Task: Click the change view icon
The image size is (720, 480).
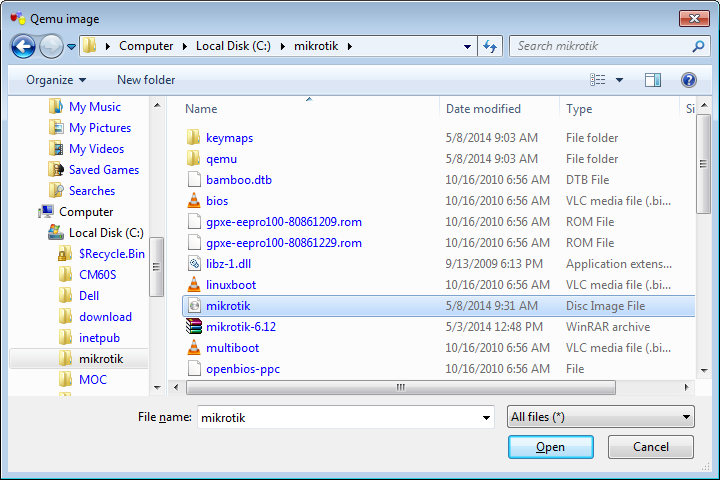Action: point(597,80)
